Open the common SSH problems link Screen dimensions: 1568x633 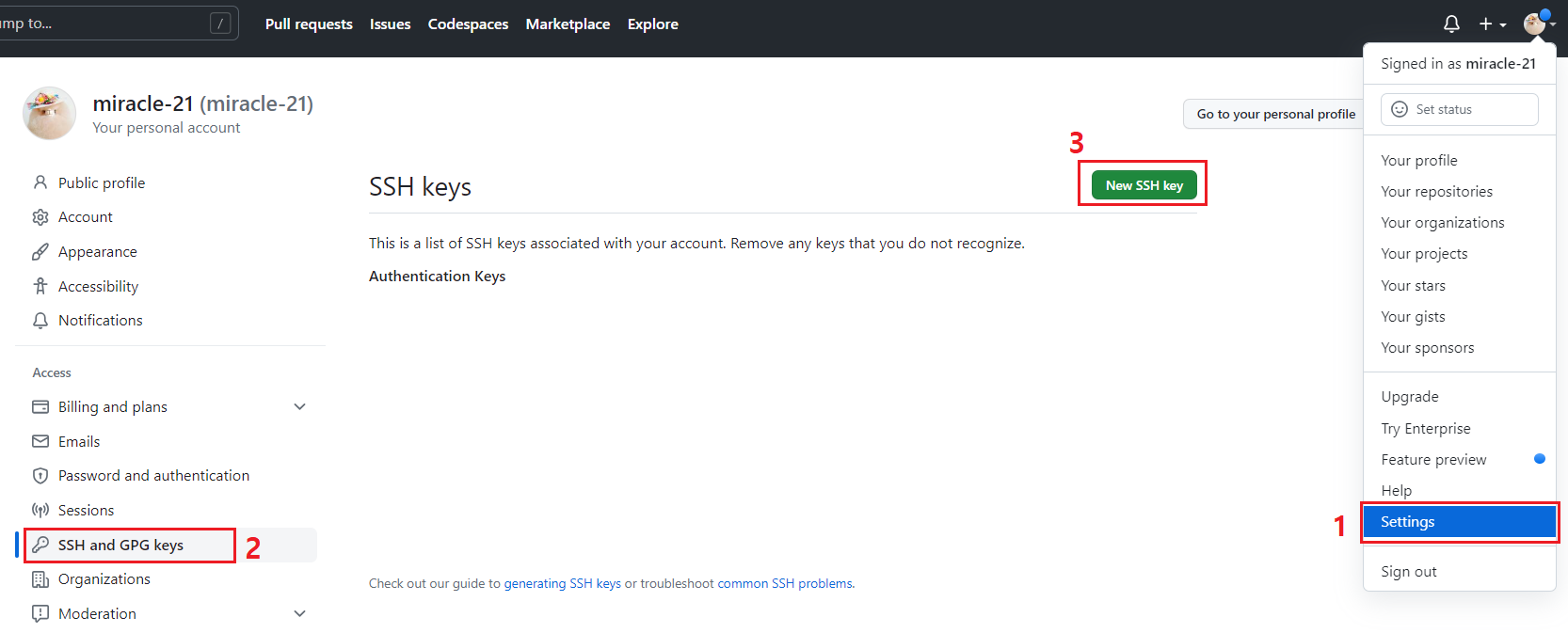click(x=785, y=584)
